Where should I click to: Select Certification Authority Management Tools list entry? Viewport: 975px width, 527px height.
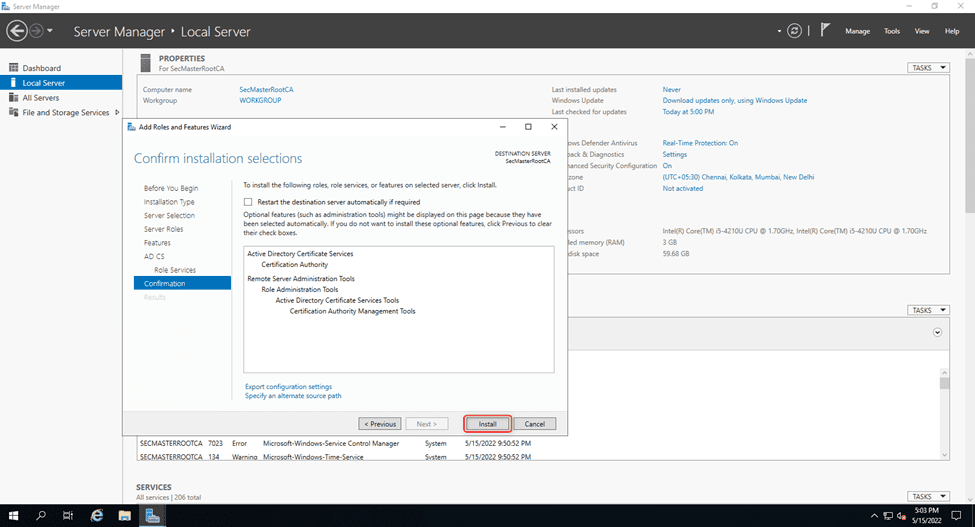tap(352, 311)
